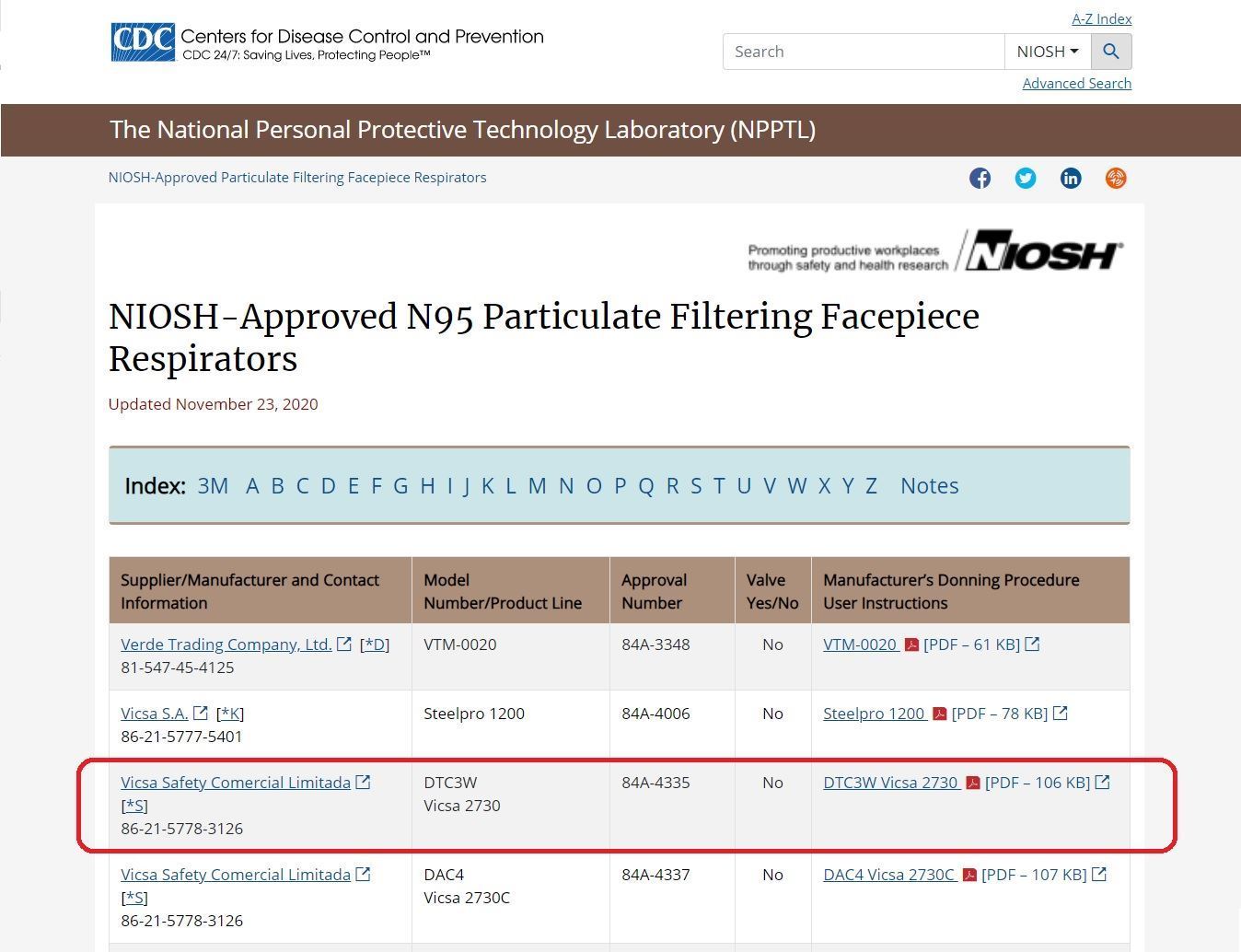This screenshot has height=952, width=1241.
Task: Open the Vicsa S.A. supplier link
Action: tap(155, 714)
